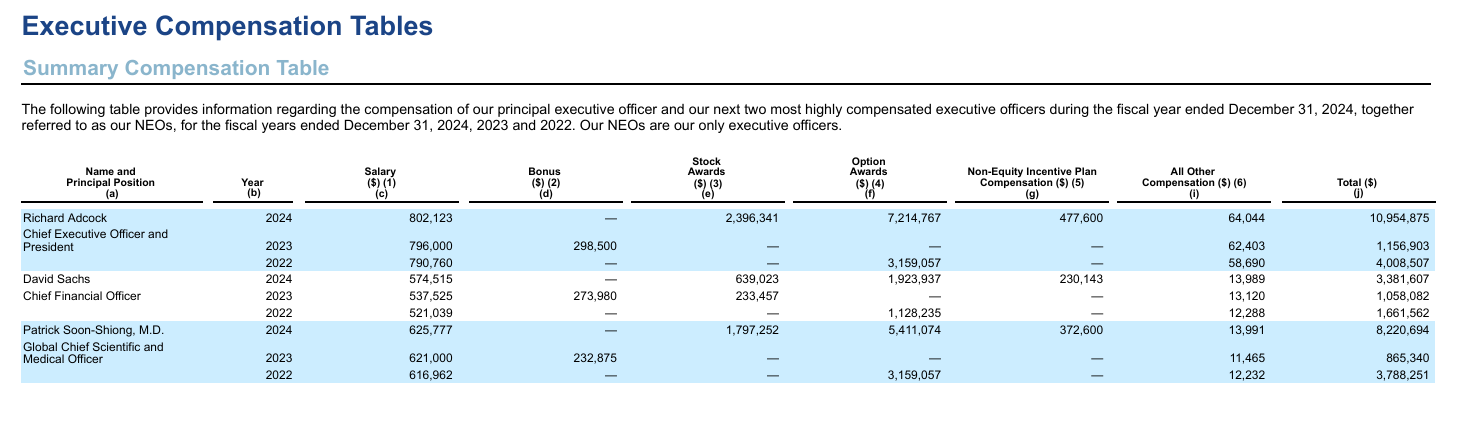This screenshot has width=1467, height=424.
Task: Click other compensation value 13,989
Action: pos(1247,280)
